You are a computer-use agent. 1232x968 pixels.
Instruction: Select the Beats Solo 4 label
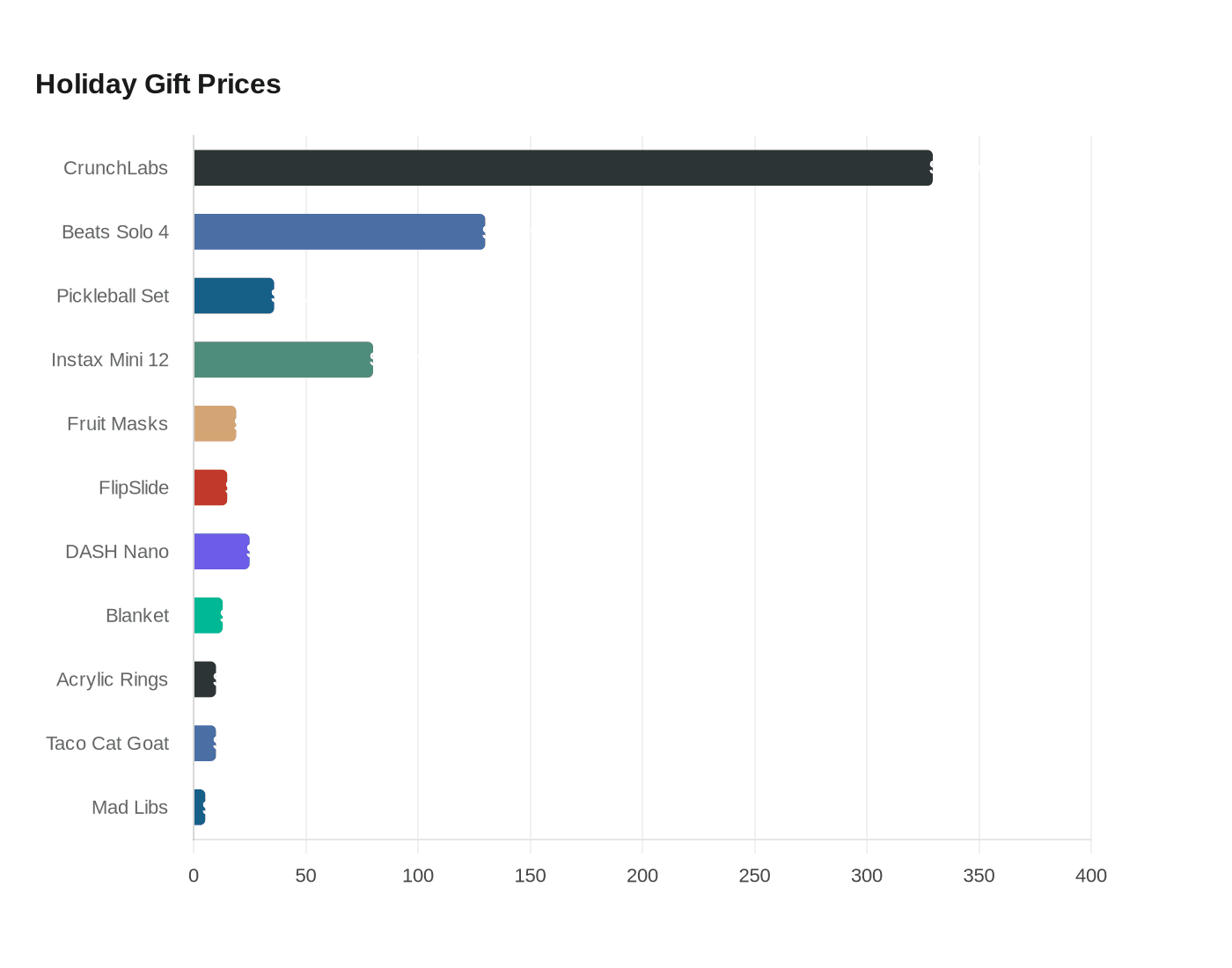[115, 231]
